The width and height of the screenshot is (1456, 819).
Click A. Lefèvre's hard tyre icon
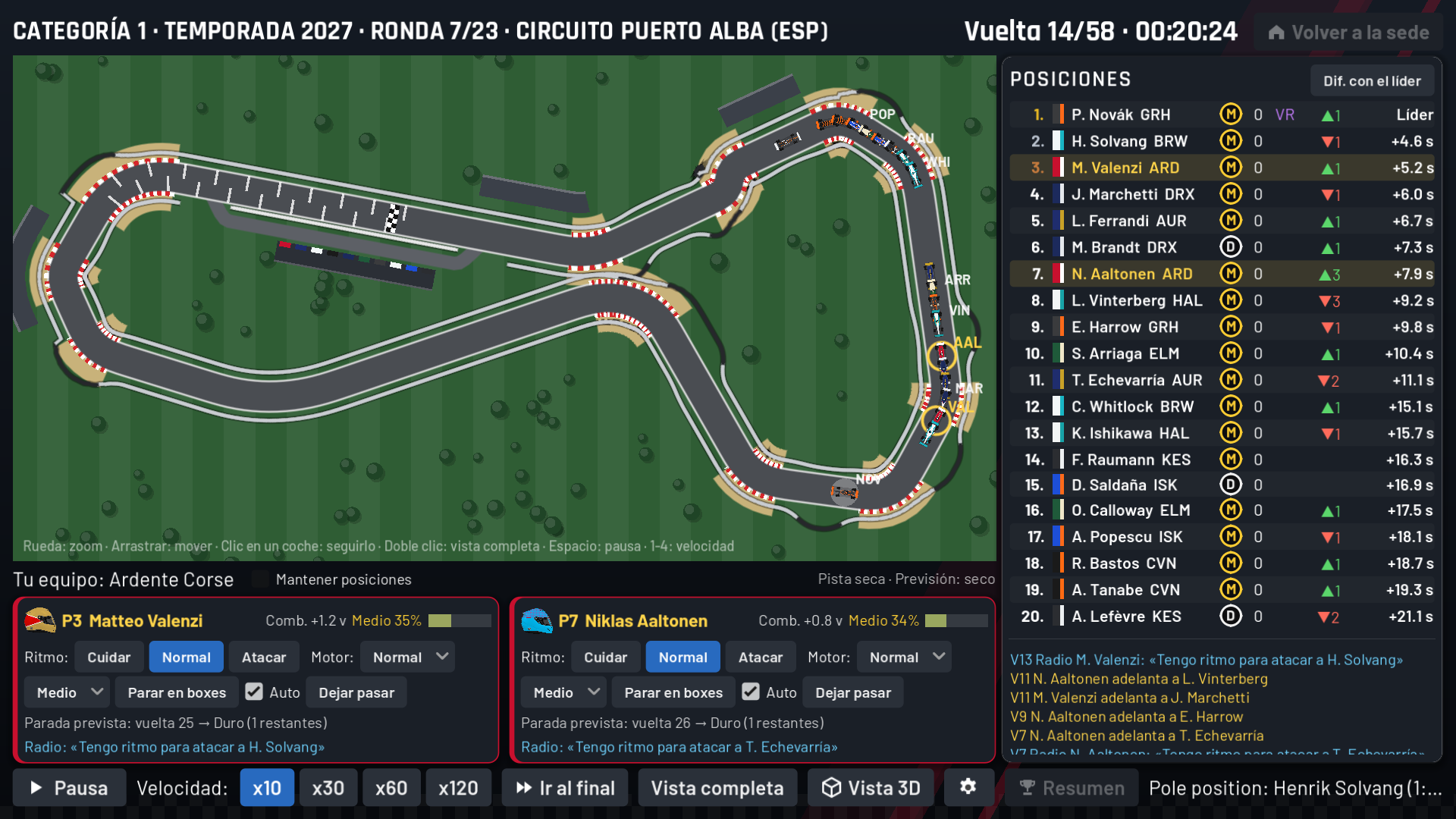click(1230, 617)
